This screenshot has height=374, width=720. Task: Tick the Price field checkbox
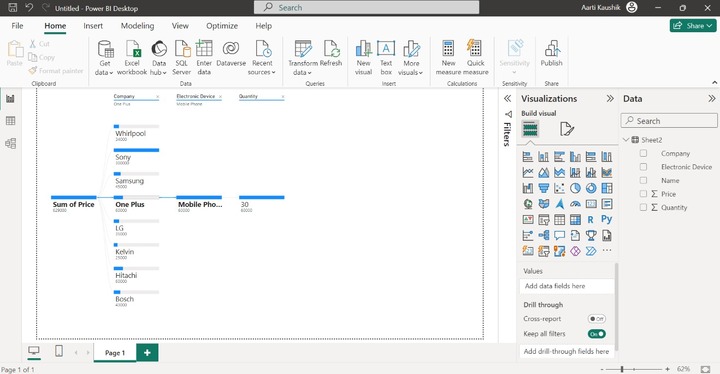pyautogui.click(x=643, y=193)
